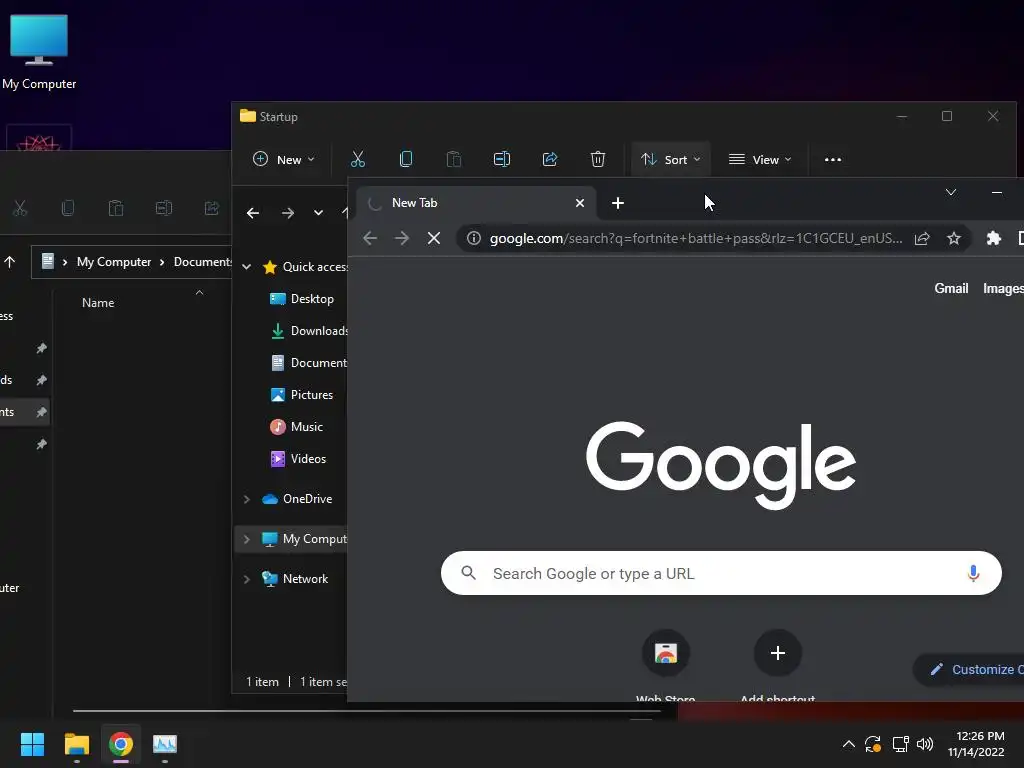Open the Windows Start menu
Viewport: 1024px width, 768px height.
[x=32, y=744]
